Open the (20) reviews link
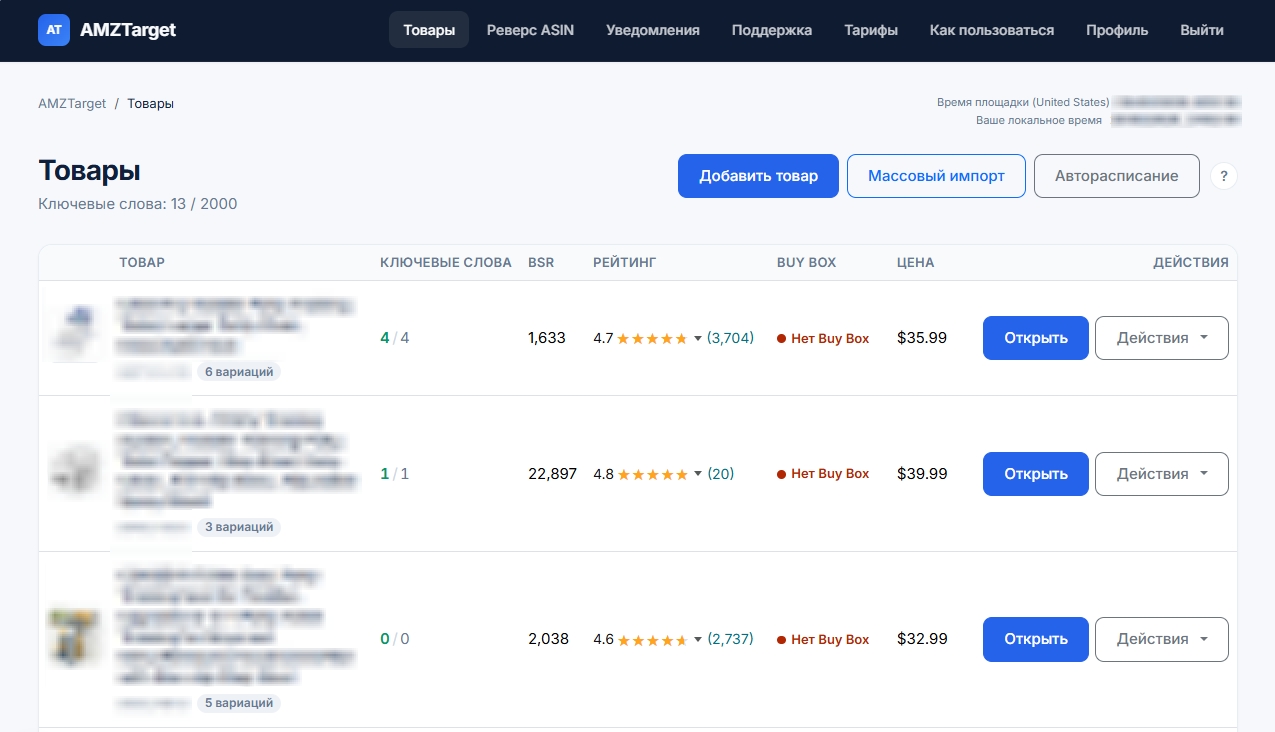Viewport: 1275px width, 732px height. (x=721, y=474)
